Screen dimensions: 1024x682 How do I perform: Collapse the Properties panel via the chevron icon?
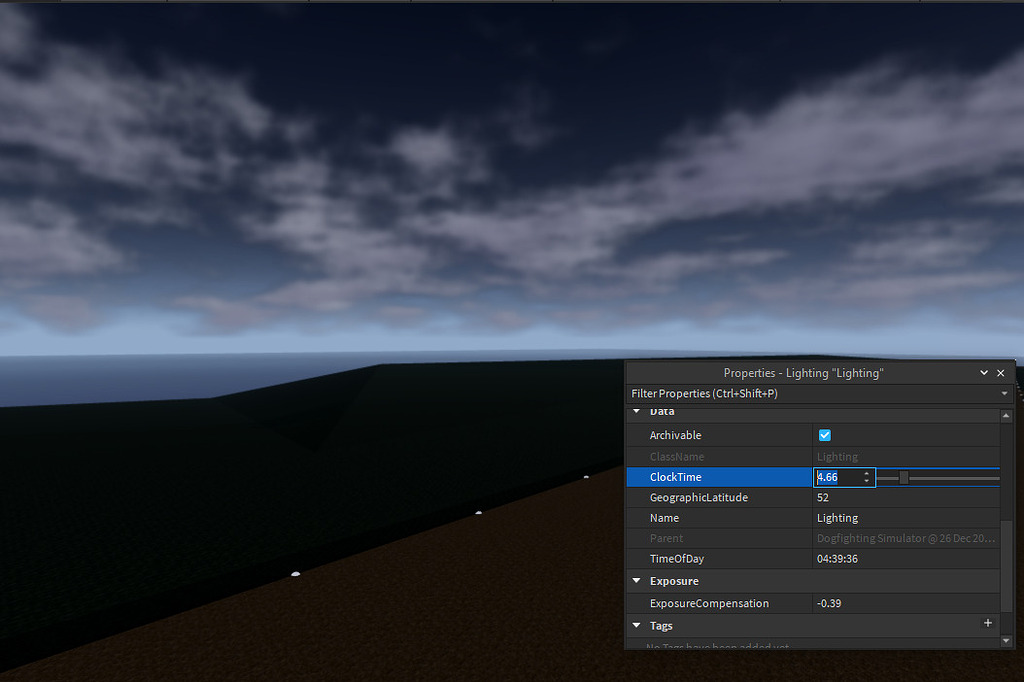(983, 372)
